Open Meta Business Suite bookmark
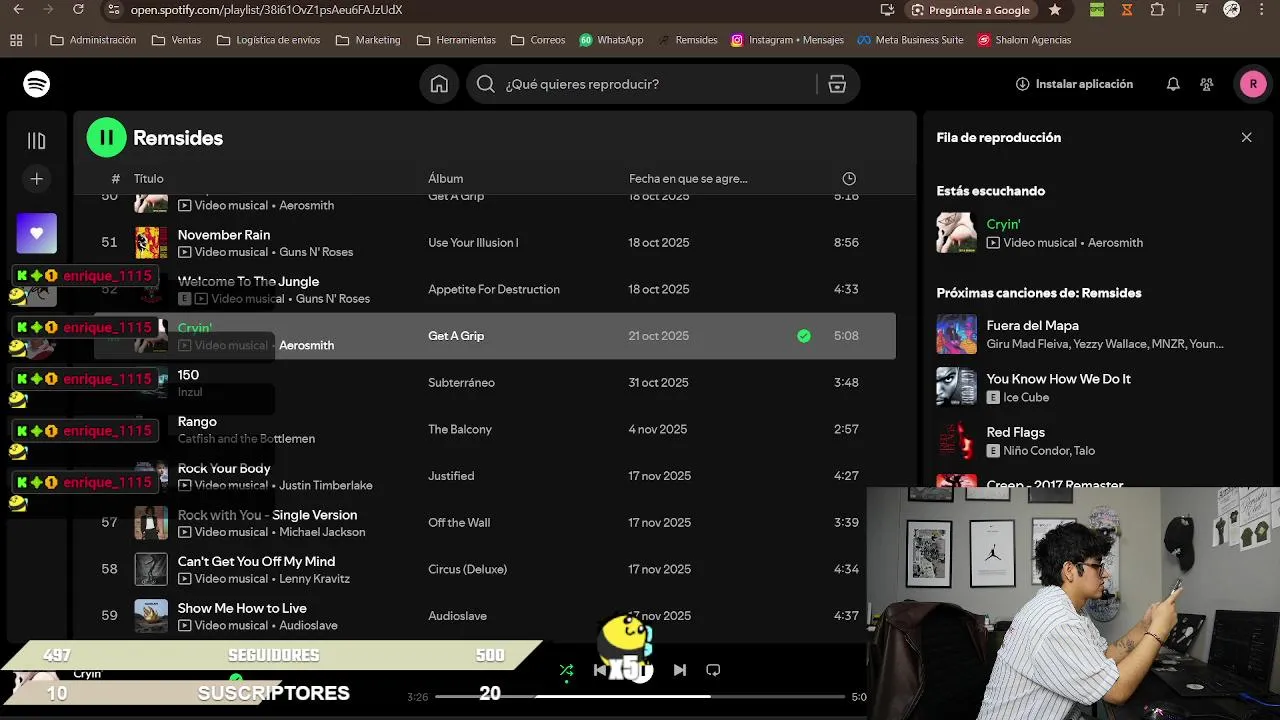This screenshot has height=720, width=1280. pos(910,40)
